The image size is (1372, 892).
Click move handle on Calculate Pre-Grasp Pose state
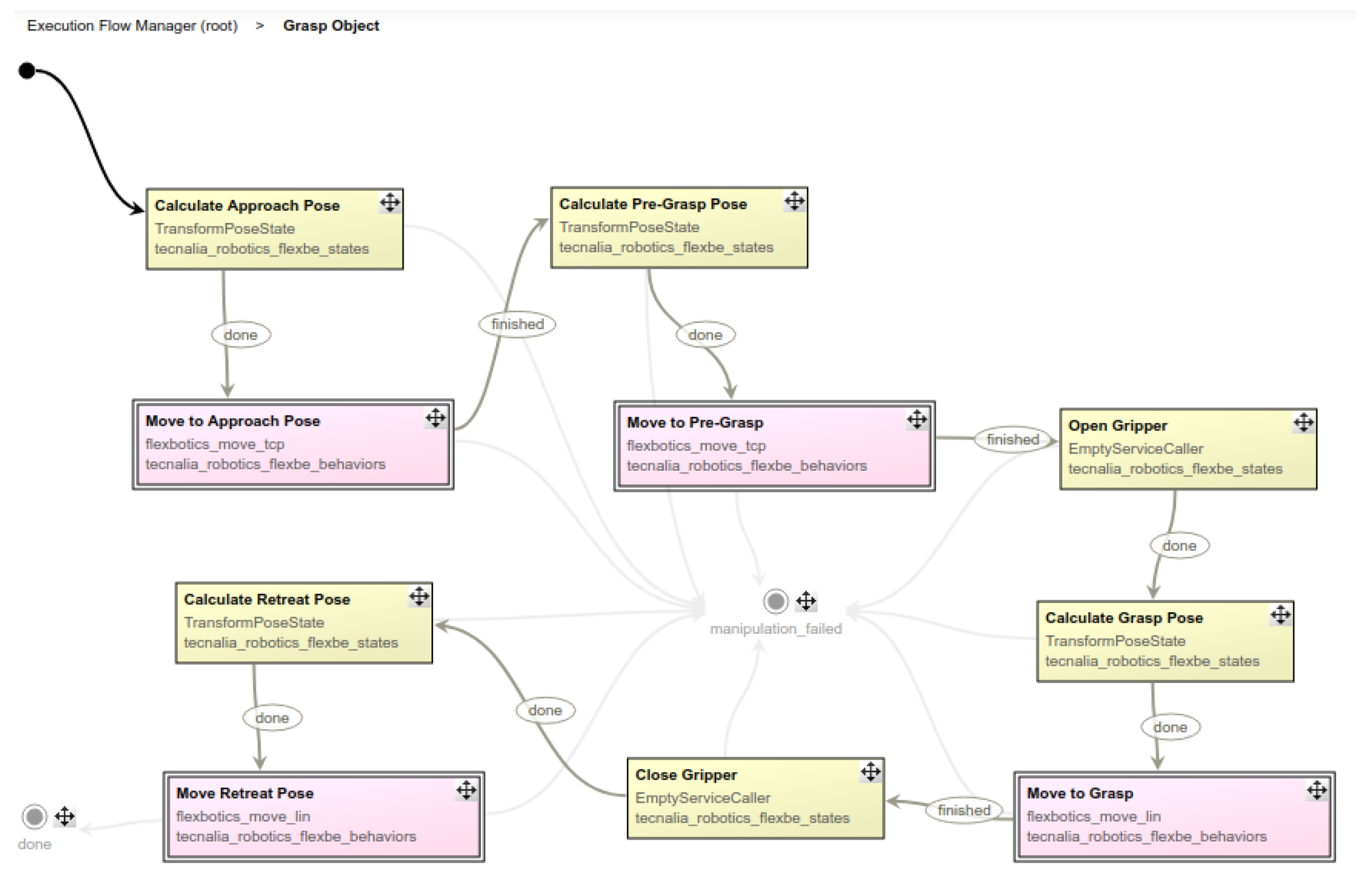(x=795, y=201)
